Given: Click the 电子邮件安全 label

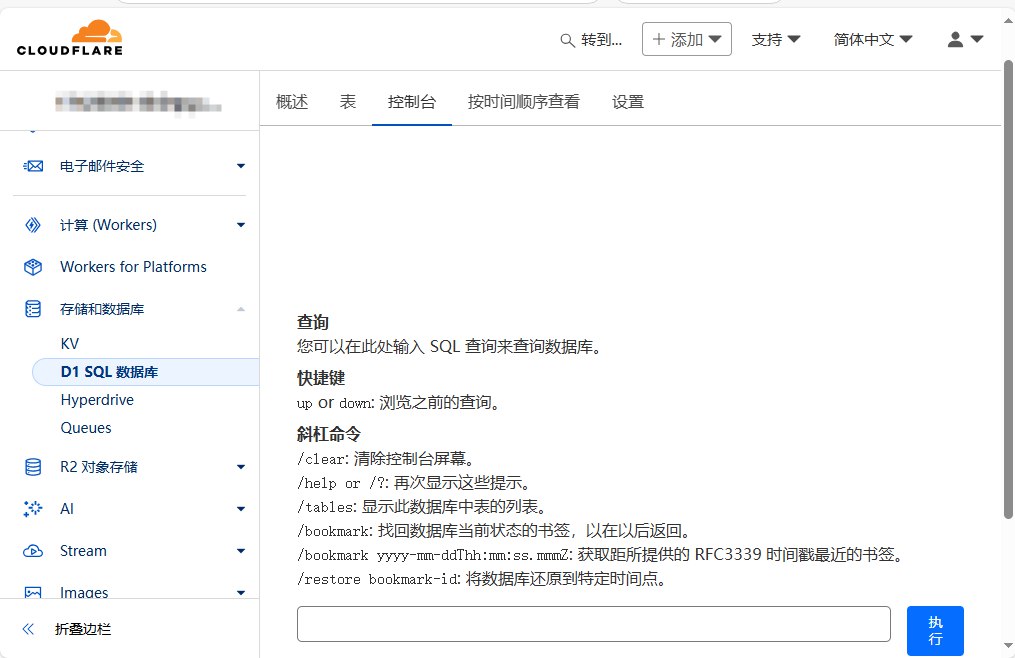Looking at the screenshot, I should [102, 166].
